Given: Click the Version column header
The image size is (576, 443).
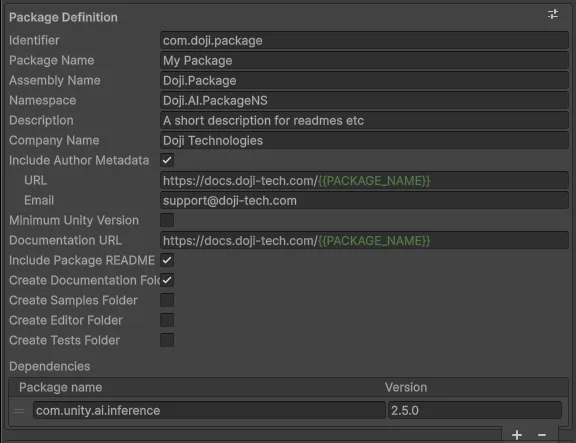Looking at the screenshot, I should click(x=406, y=387).
